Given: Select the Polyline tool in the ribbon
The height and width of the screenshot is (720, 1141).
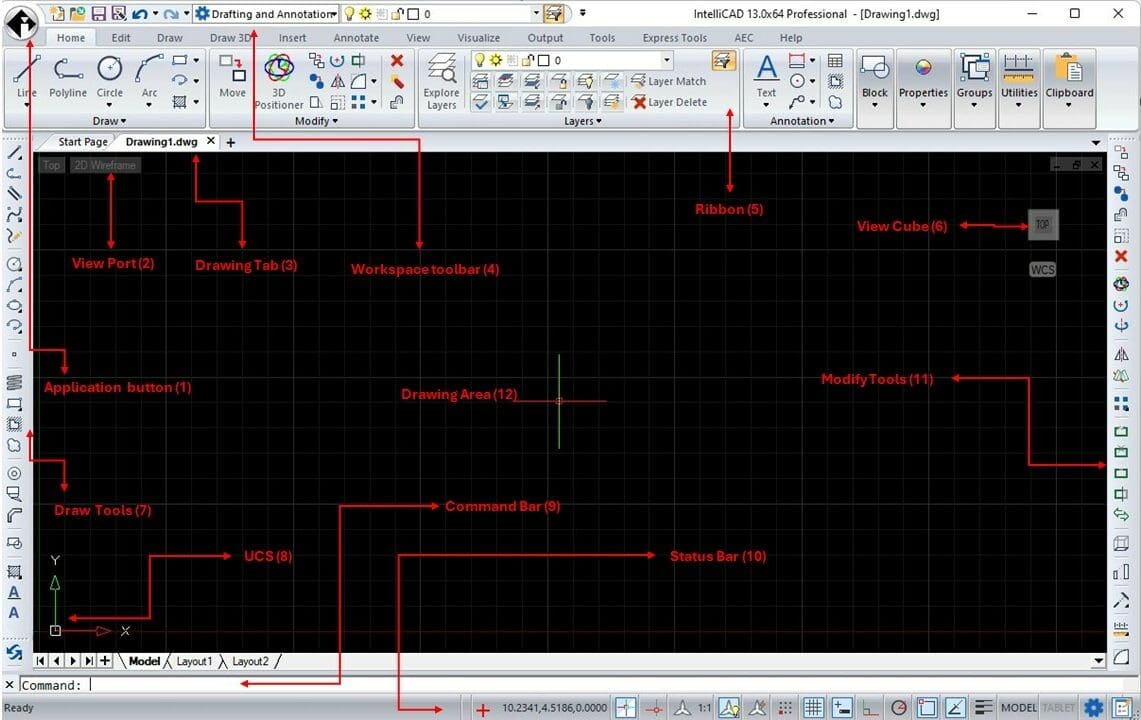Looking at the screenshot, I should (68, 77).
